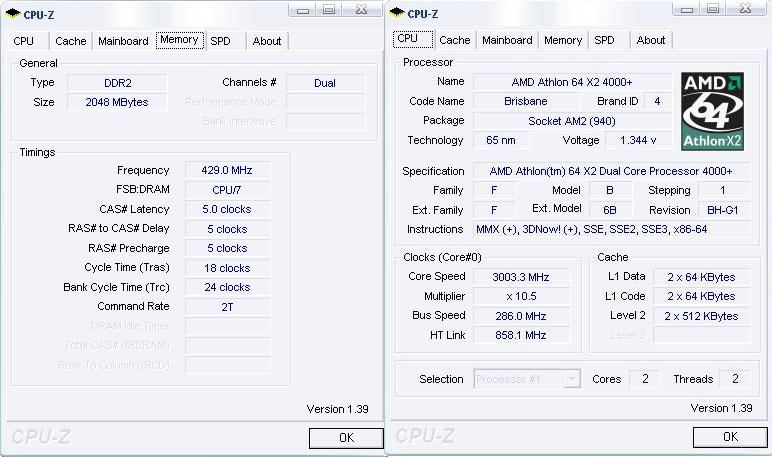772x458 pixels.
Task: Select the CPU tab in right CPU-Z window
Action: point(413,39)
